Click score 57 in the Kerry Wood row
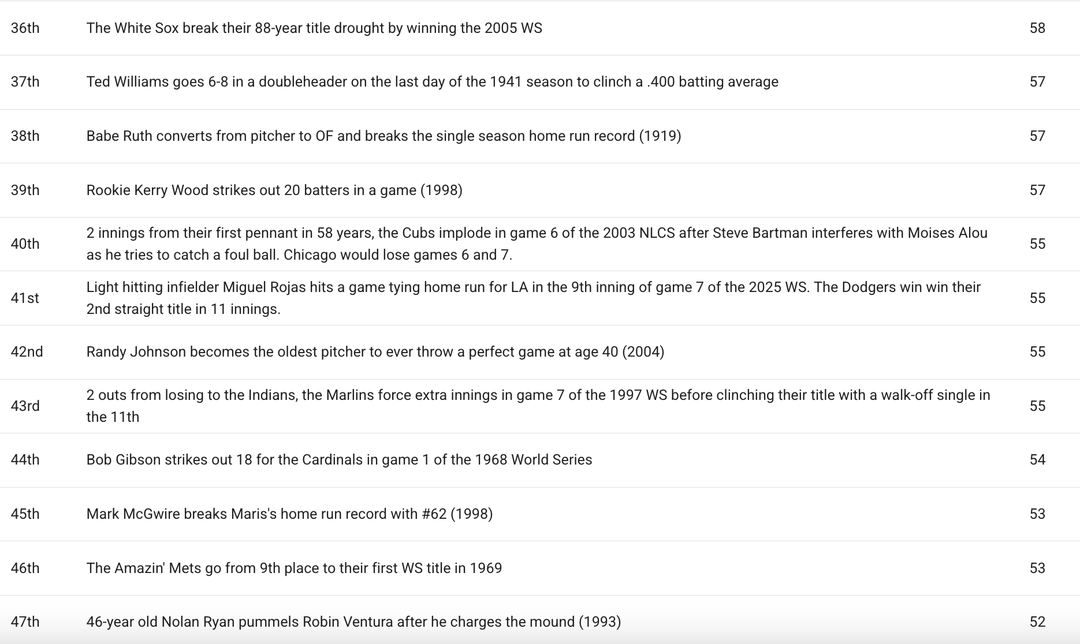The height and width of the screenshot is (644, 1080). (x=1037, y=190)
